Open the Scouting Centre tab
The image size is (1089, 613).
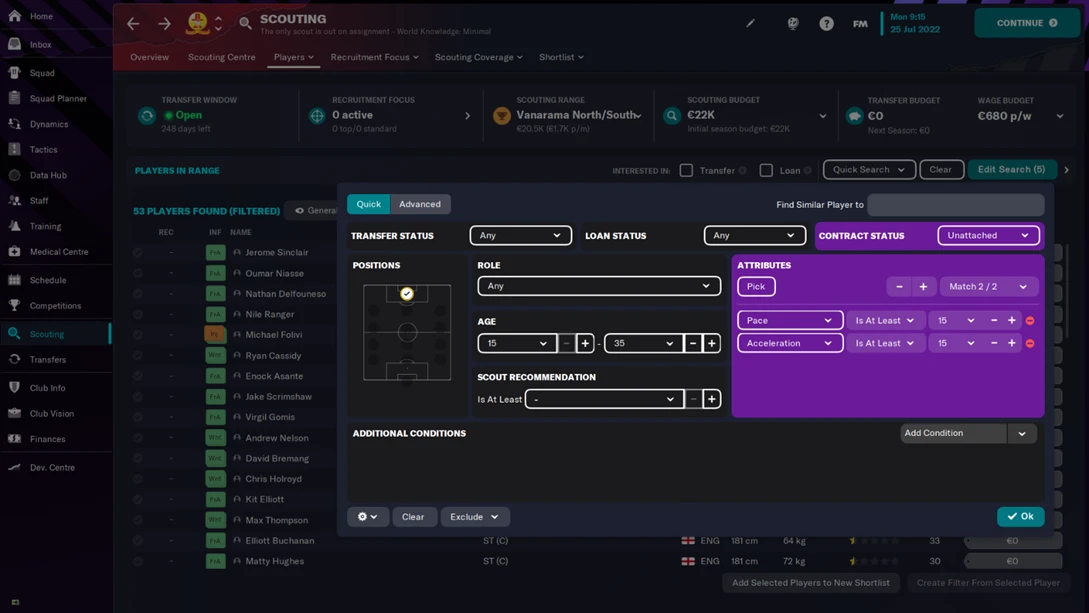(x=221, y=57)
